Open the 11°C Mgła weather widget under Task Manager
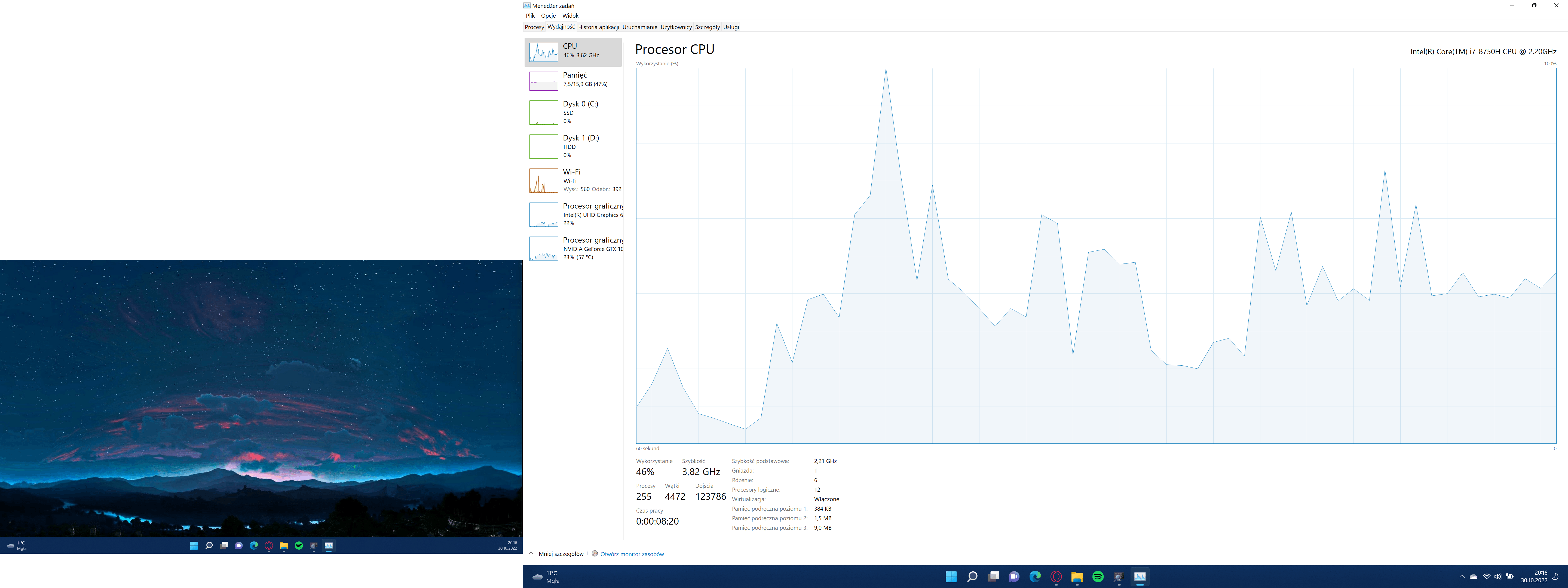 [546, 577]
